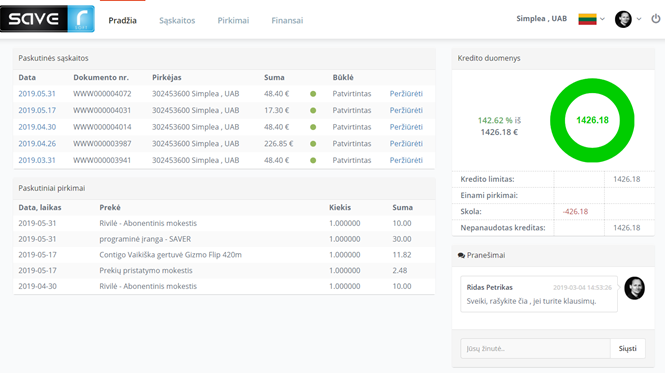Click the programinė įranga - SAVER purchase row
Viewport: 665px width, 373px height.
(224, 239)
